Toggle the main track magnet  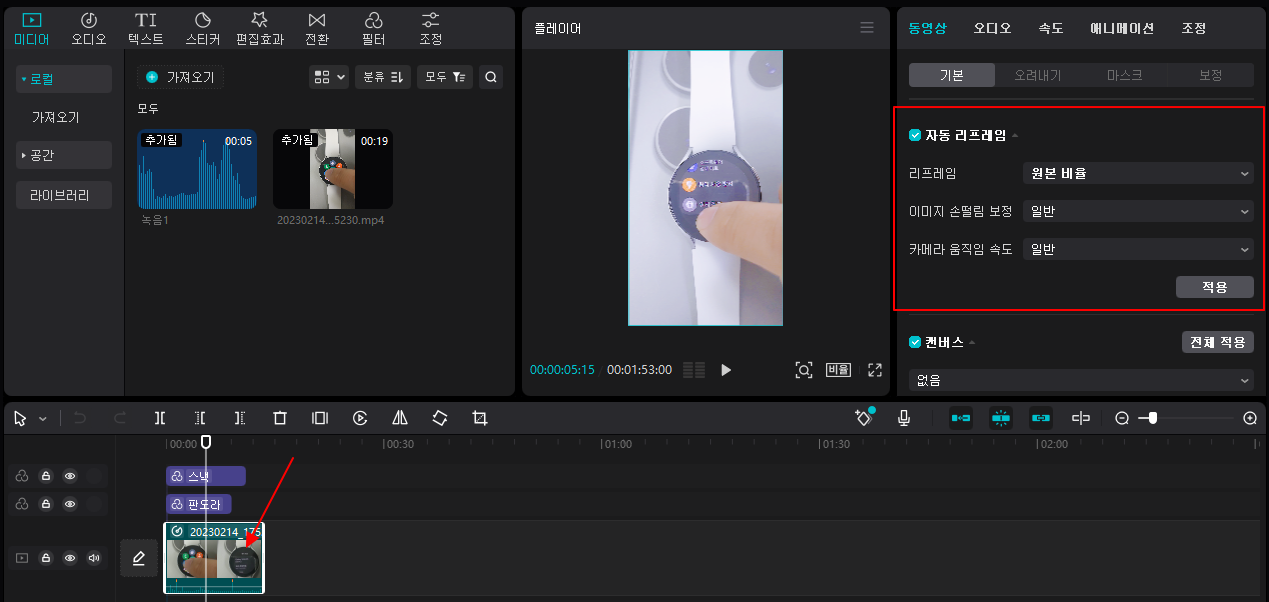[960, 418]
